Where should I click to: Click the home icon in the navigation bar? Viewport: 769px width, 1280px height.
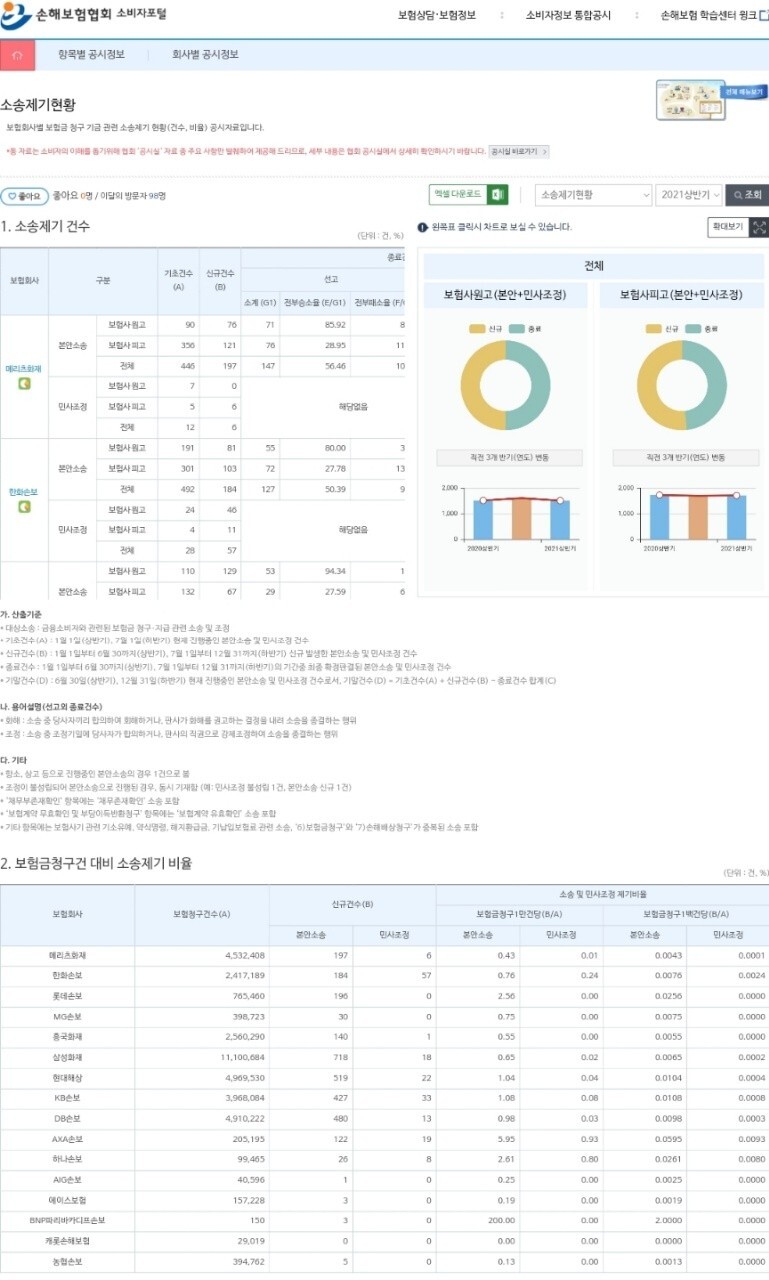click(17, 55)
